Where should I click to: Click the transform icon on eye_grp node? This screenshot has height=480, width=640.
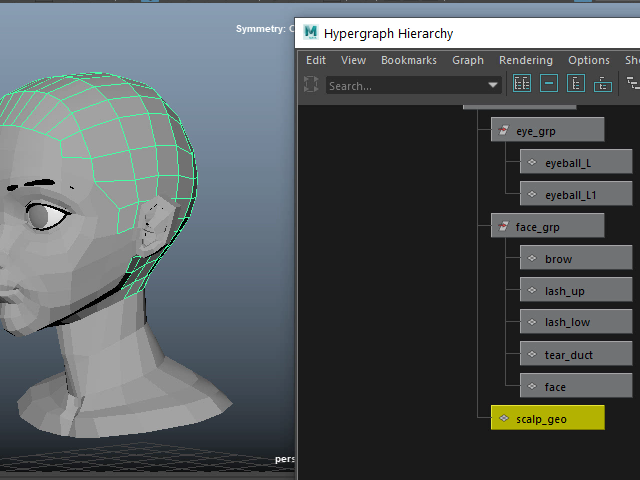coord(504,130)
